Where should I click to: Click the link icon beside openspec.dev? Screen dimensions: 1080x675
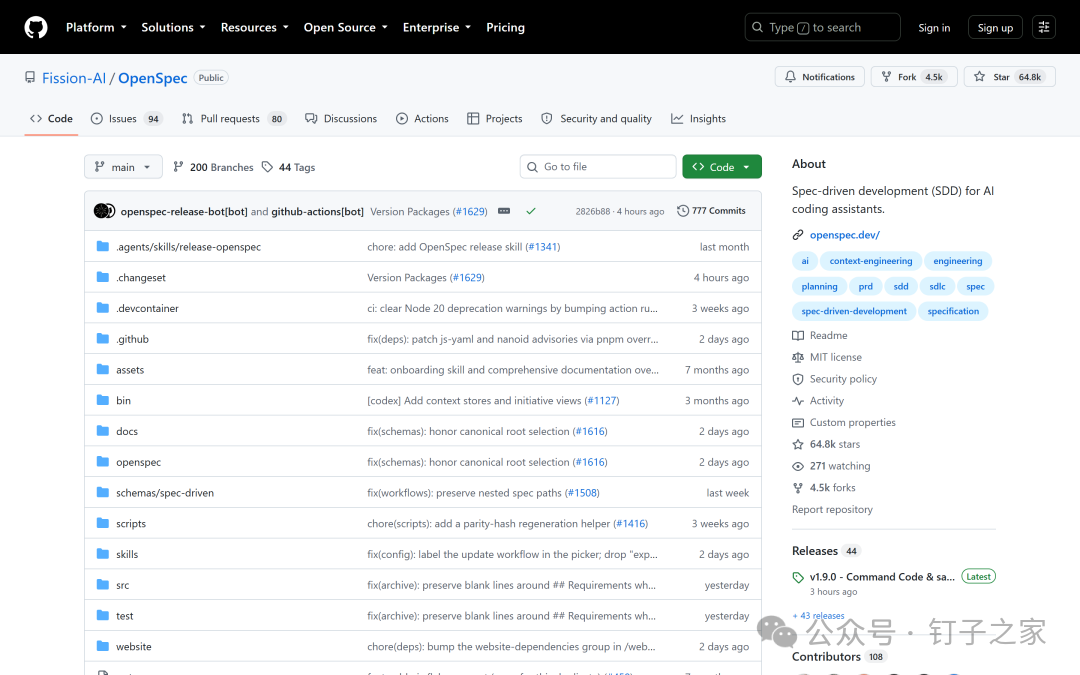pos(798,235)
